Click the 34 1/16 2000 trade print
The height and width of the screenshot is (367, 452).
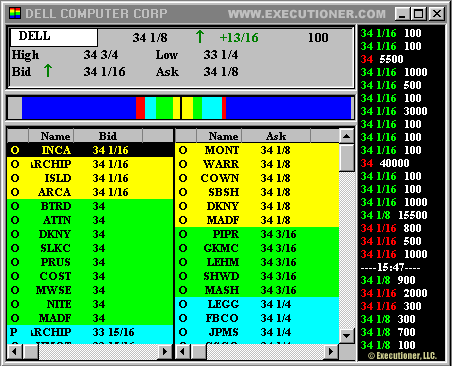click(394, 293)
